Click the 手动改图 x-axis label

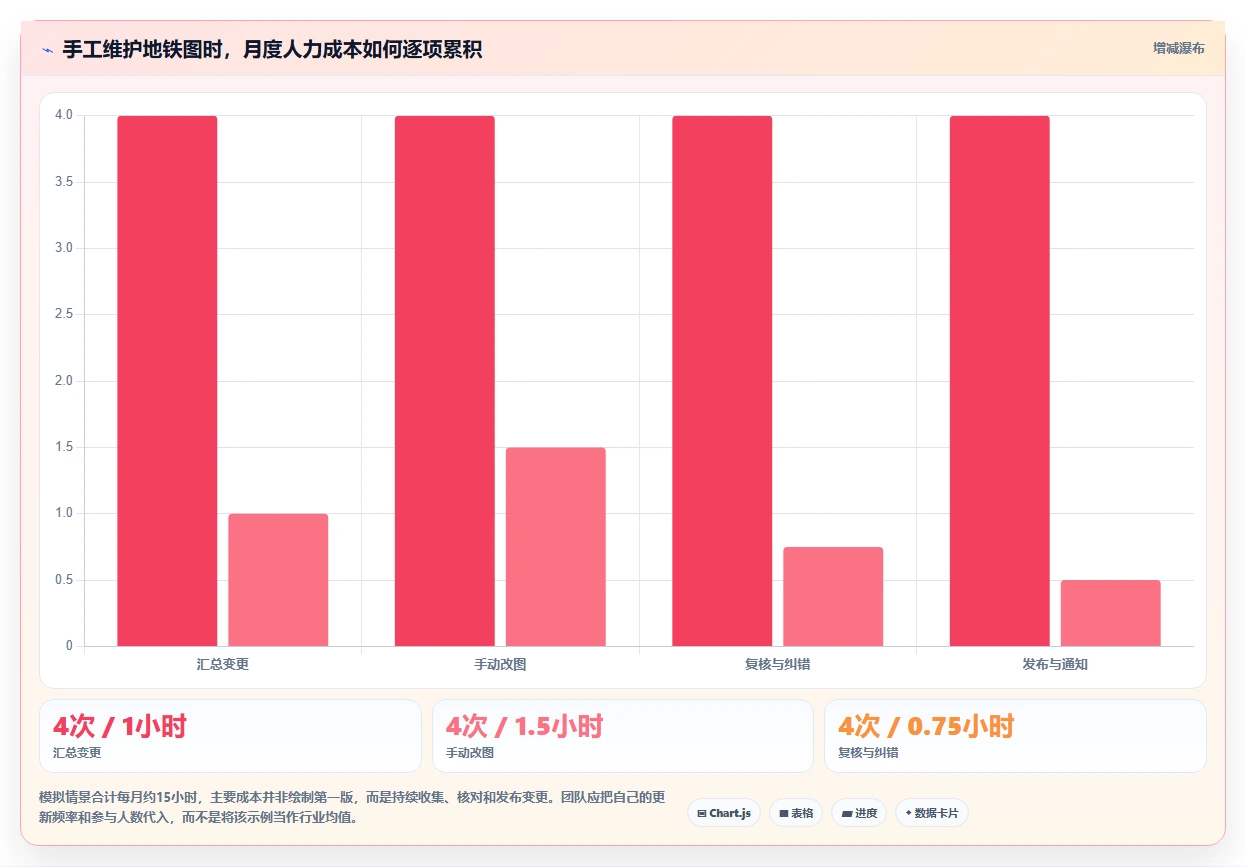(500, 664)
